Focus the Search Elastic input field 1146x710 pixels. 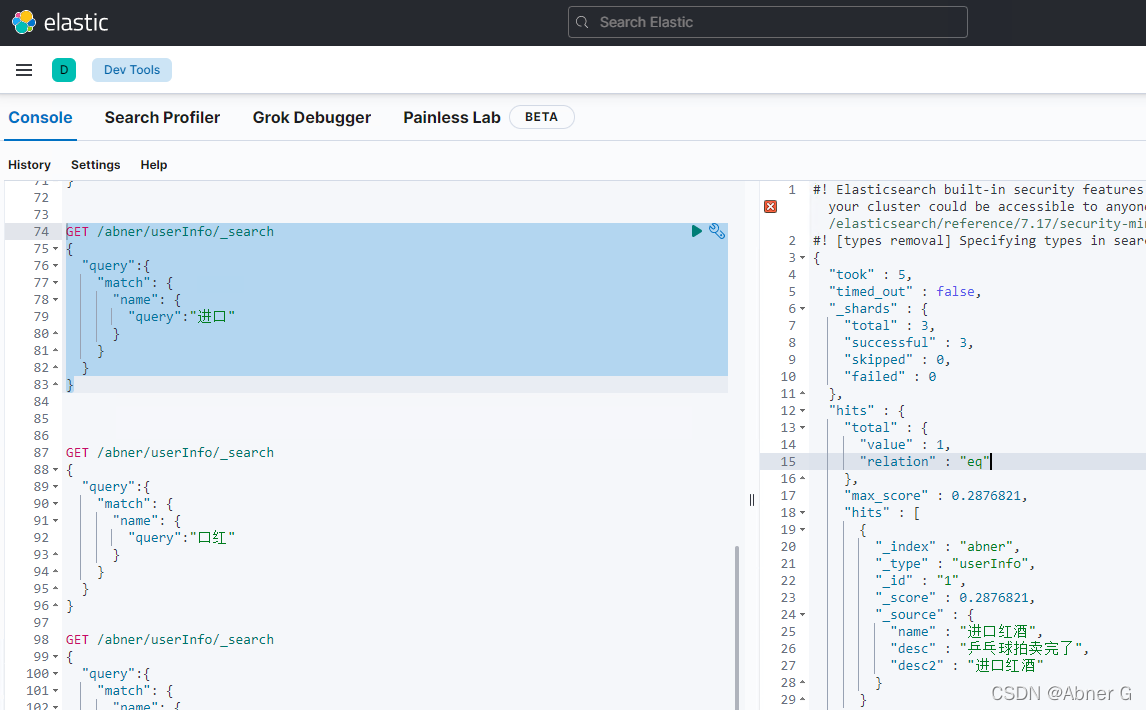[x=767, y=22]
